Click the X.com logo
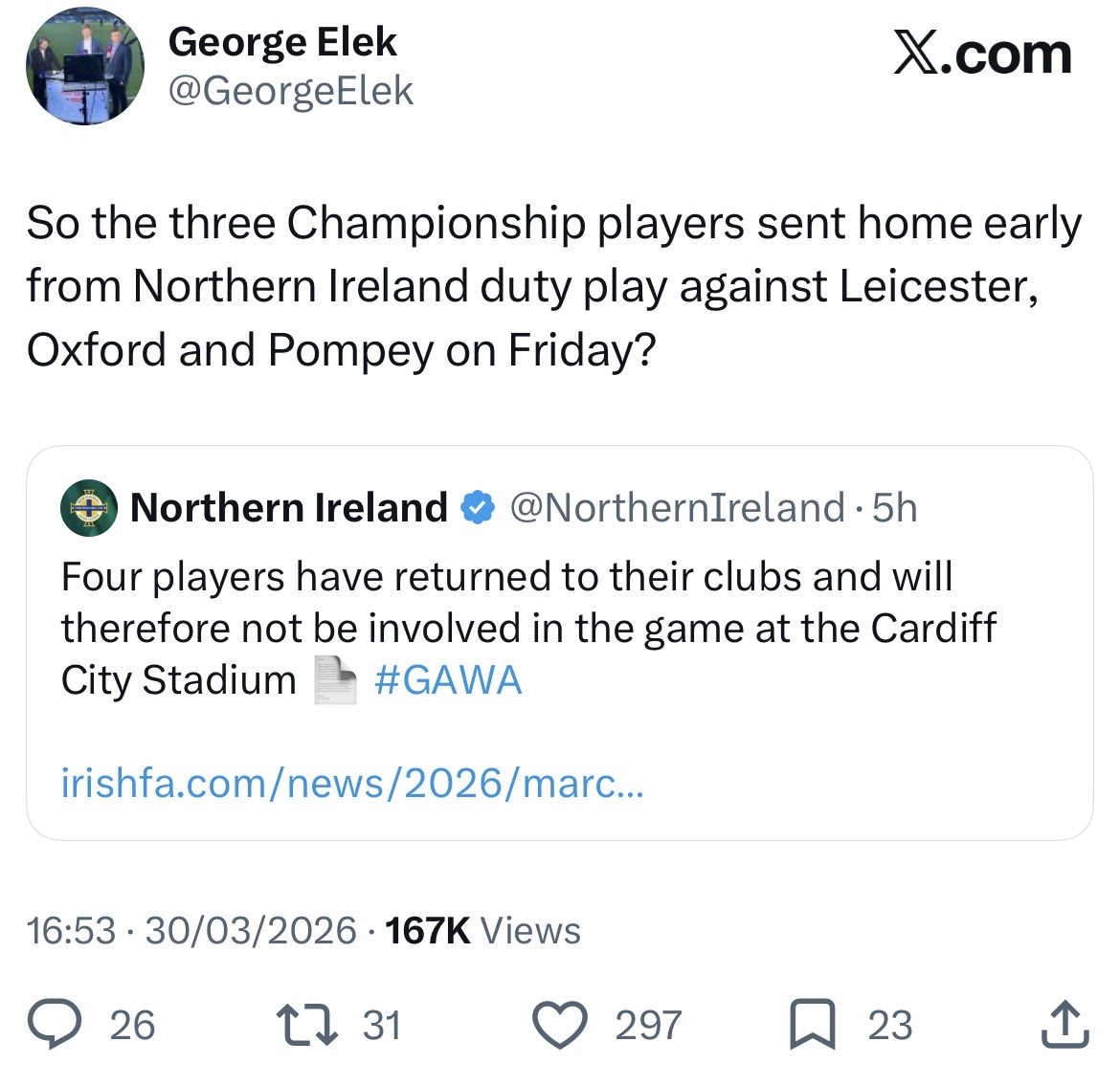Viewport: 1120px width, 1086px height. tap(982, 55)
